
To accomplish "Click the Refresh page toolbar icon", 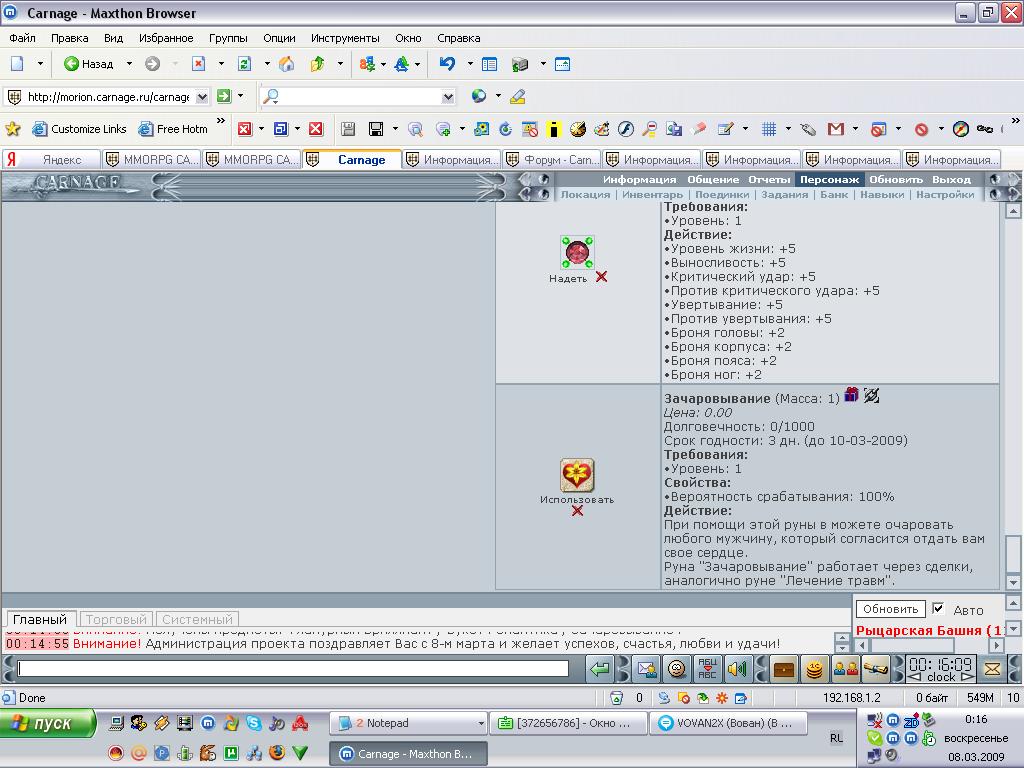I will (244, 64).
